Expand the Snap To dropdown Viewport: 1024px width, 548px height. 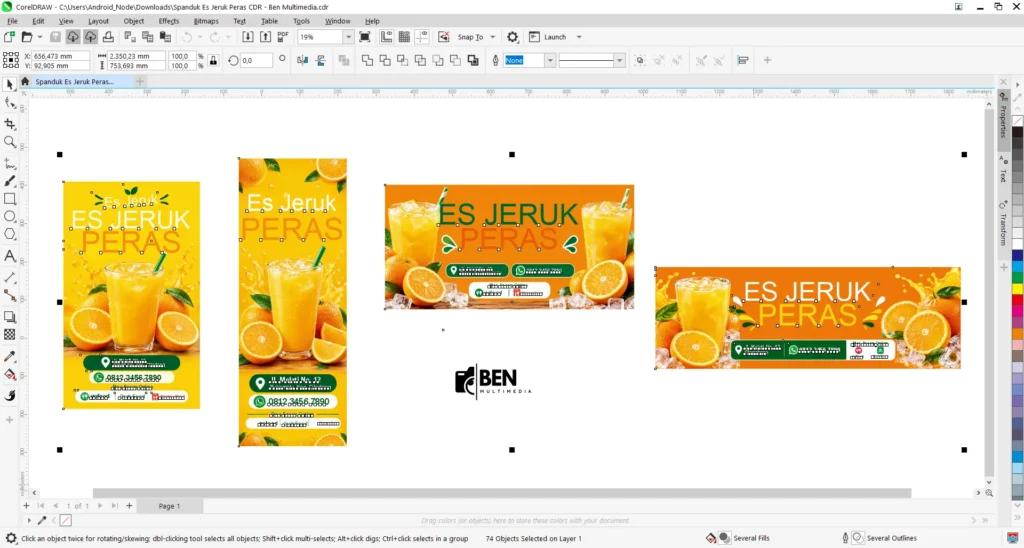[492, 37]
